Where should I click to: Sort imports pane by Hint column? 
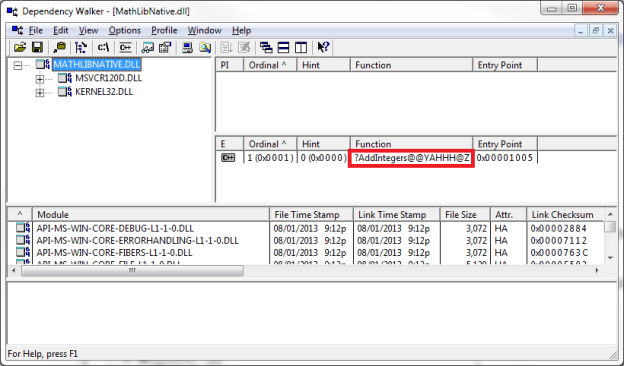(324, 65)
